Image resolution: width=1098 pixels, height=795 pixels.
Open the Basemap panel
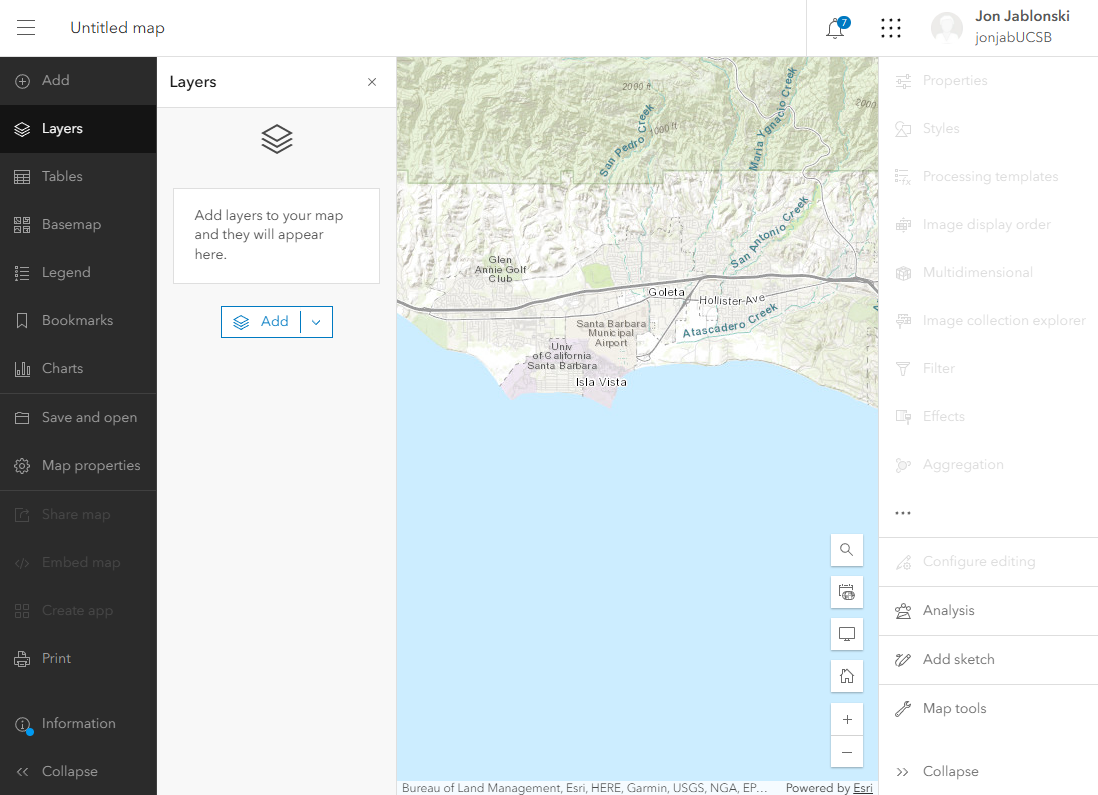(71, 225)
